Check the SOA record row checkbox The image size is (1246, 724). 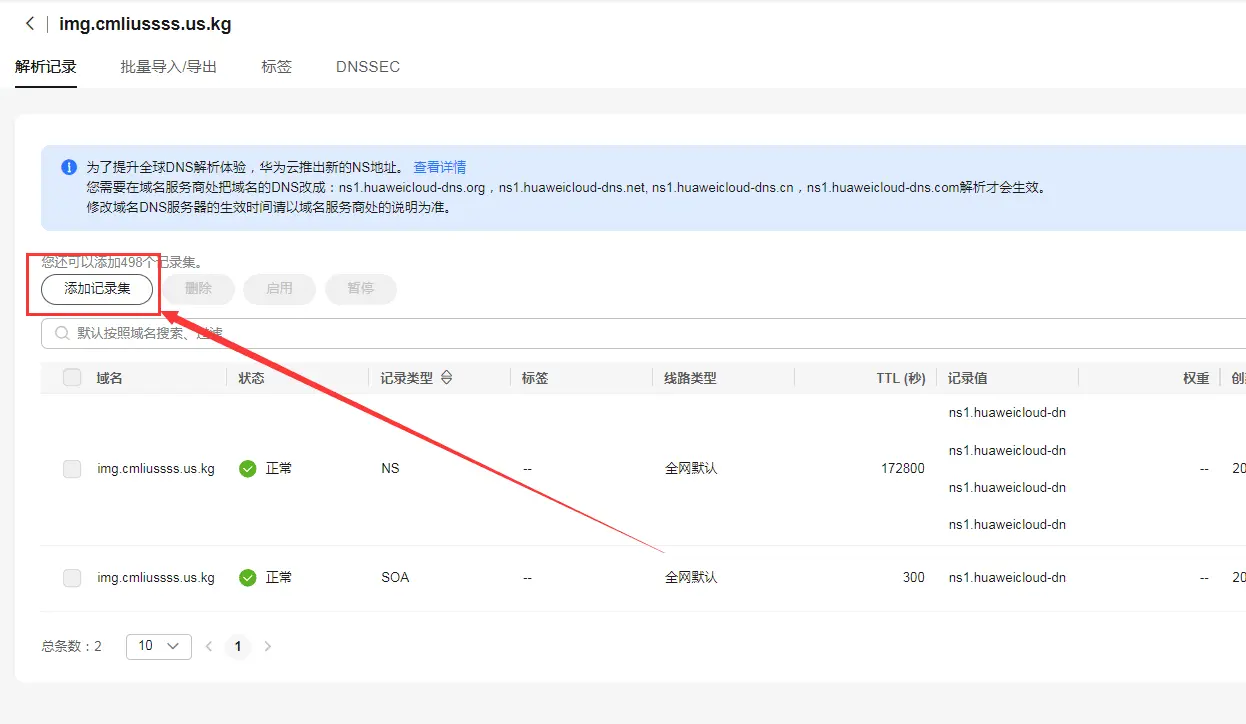[x=72, y=577]
